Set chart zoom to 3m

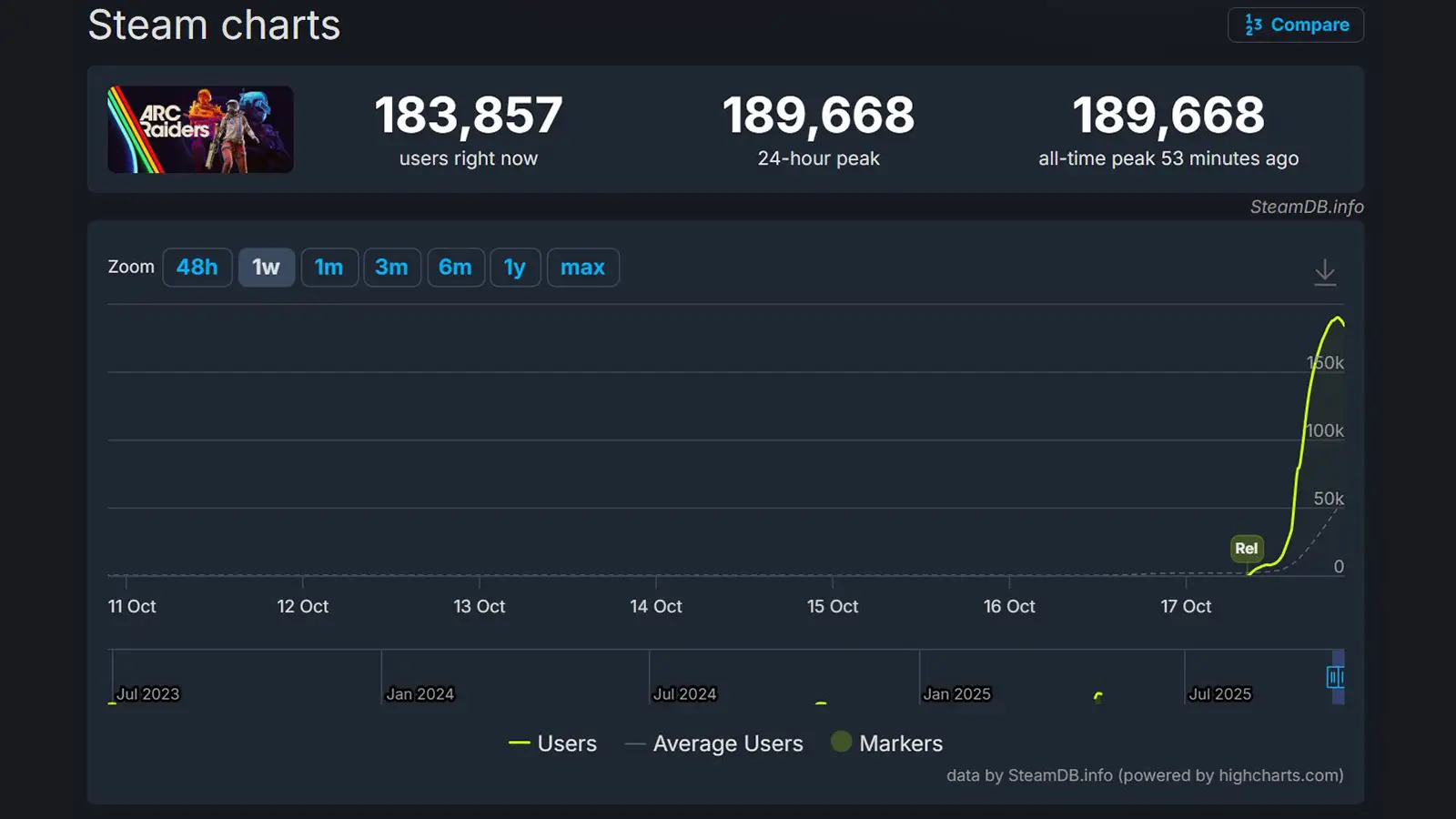click(x=391, y=268)
